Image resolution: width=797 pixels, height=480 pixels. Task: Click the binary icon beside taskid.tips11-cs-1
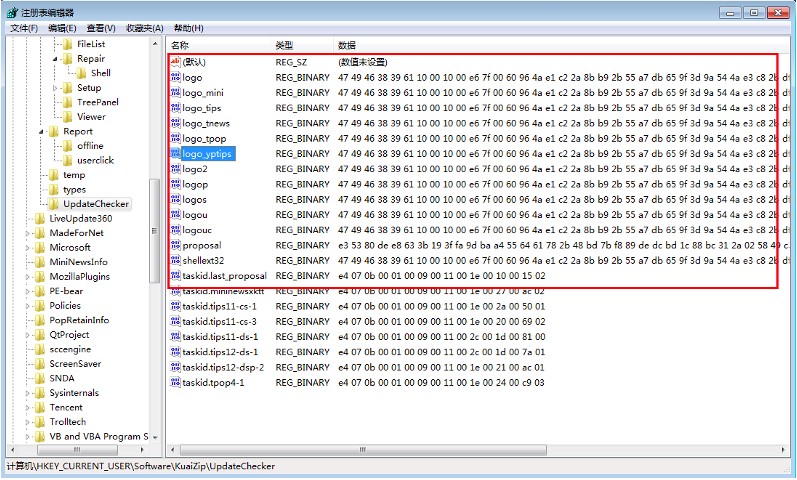(x=175, y=306)
